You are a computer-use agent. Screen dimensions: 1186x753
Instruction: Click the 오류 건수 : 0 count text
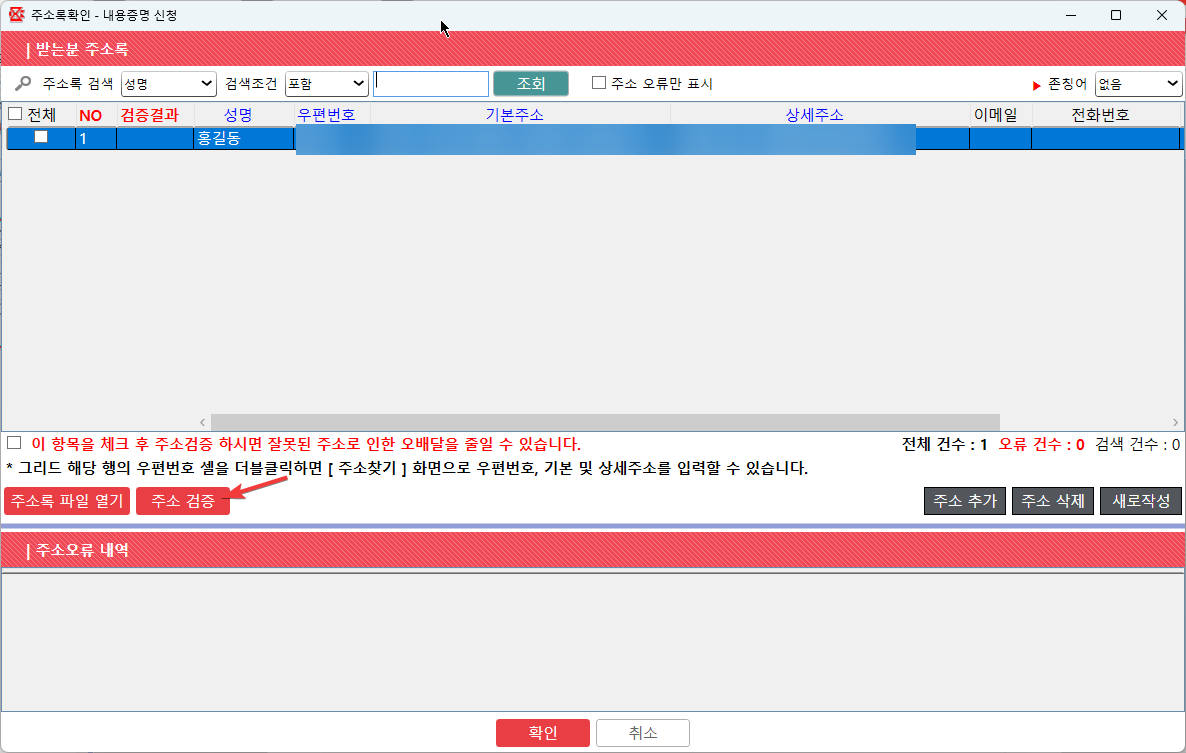1042,445
